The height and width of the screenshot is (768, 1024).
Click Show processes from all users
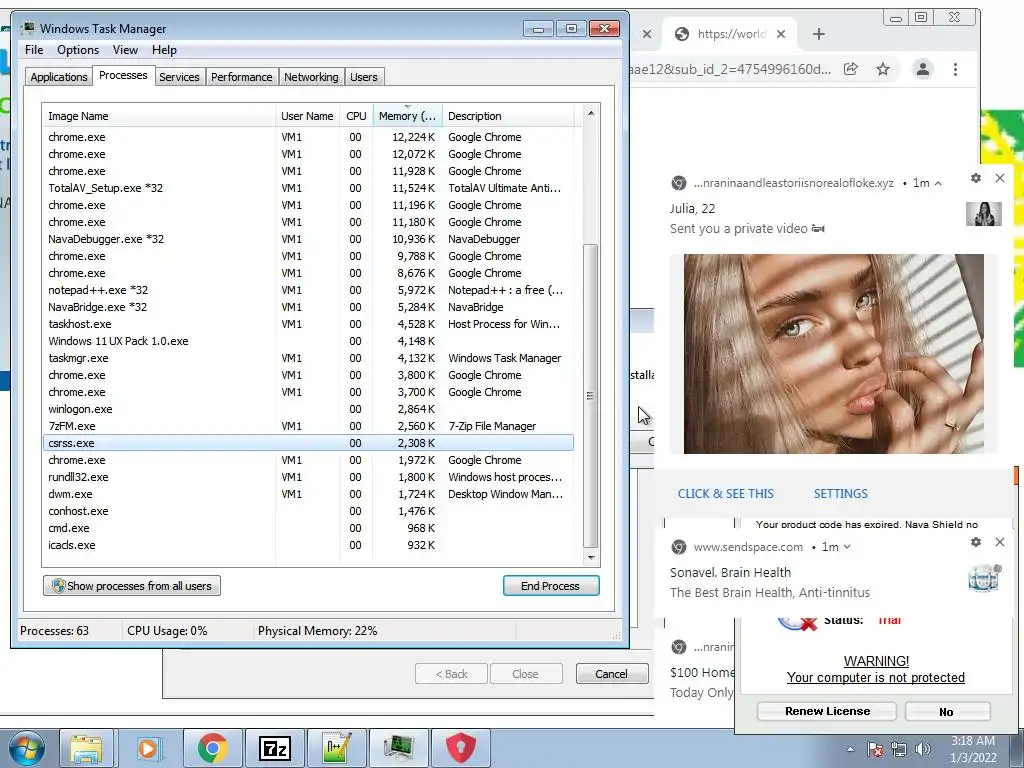[132, 586]
